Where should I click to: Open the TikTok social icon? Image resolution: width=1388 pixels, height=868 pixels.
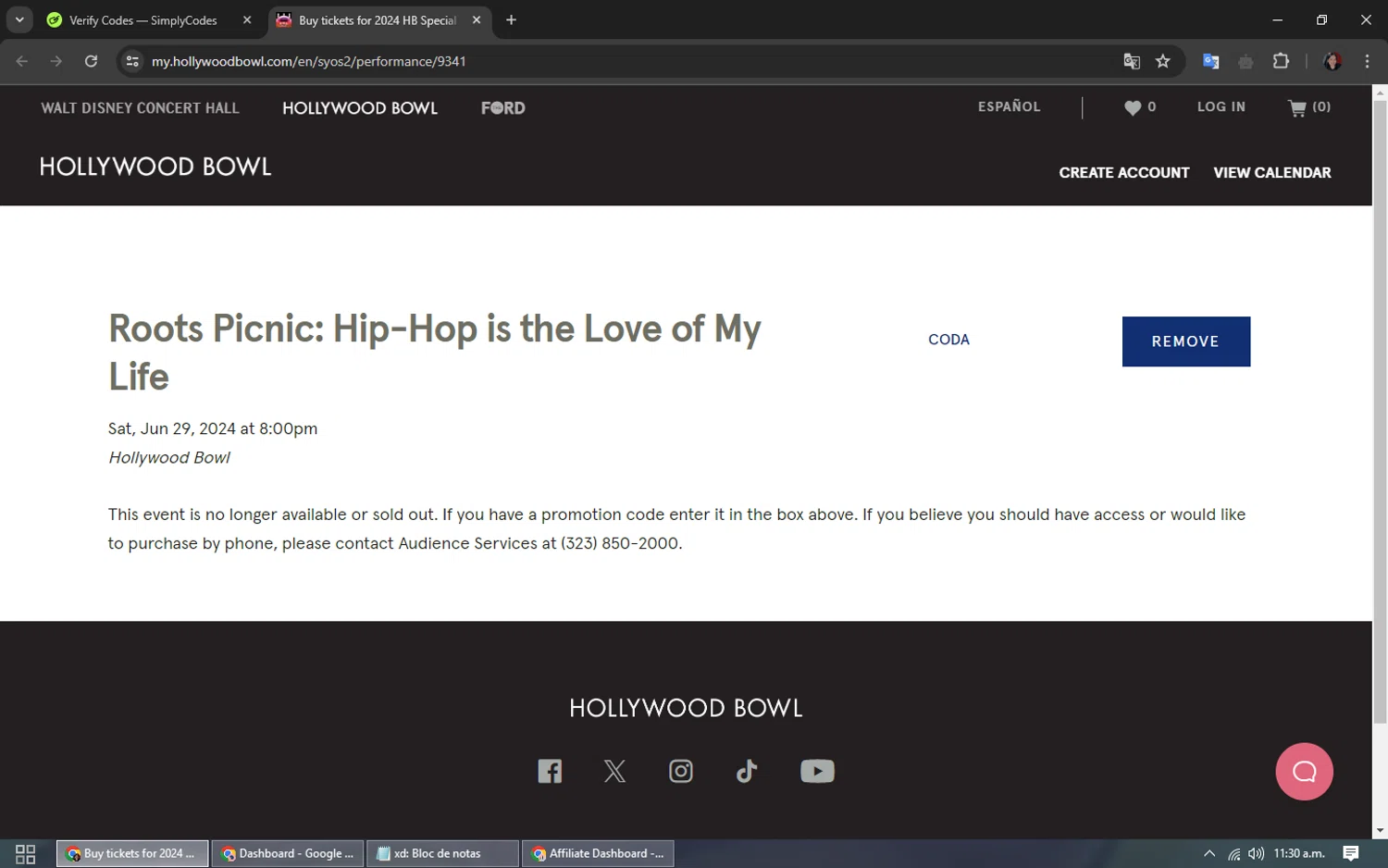(x=747, y=771)
